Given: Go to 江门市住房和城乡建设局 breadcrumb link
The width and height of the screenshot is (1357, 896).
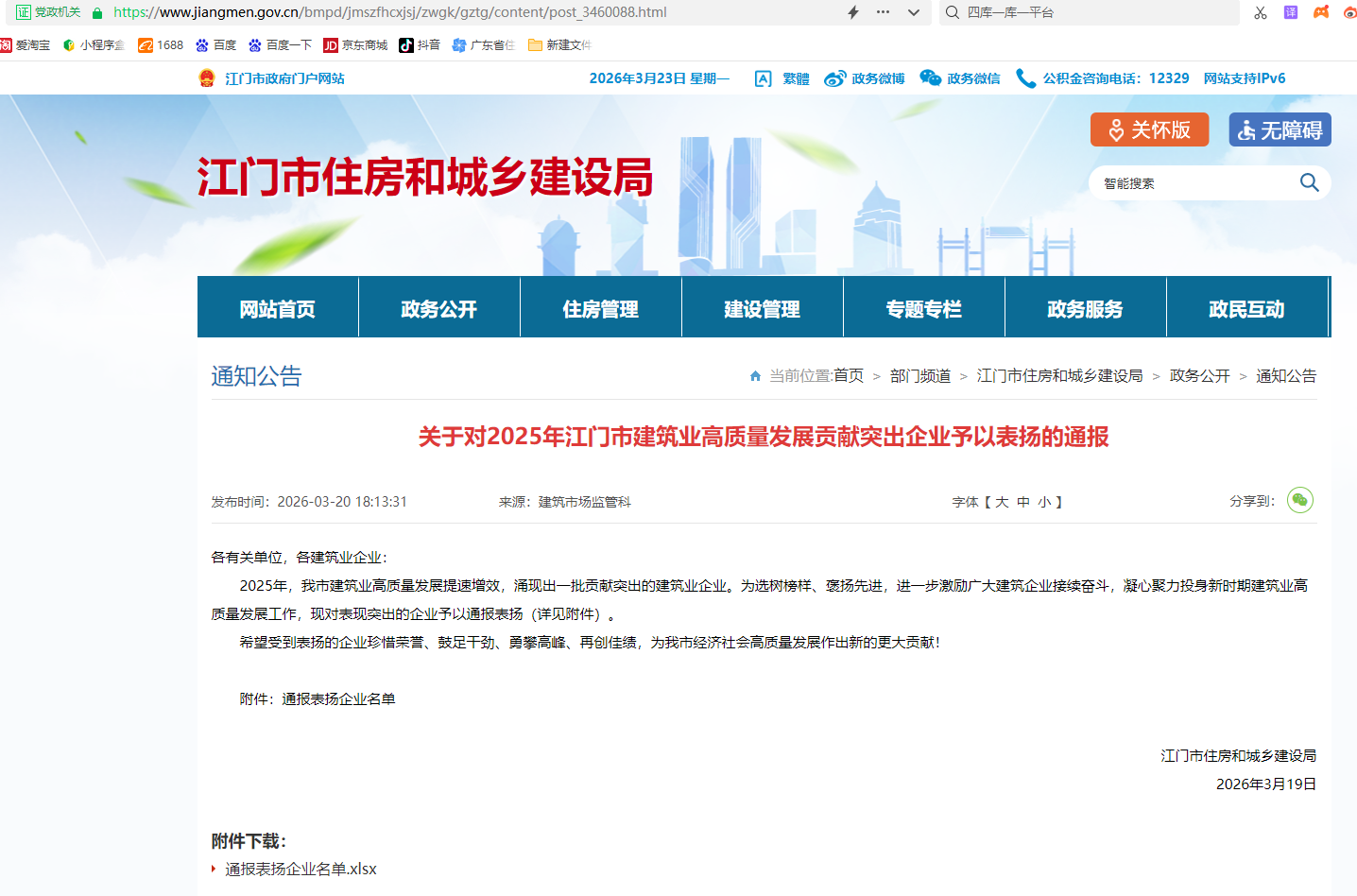Looking at the screenshot, I should click(x=1059, y=376).
